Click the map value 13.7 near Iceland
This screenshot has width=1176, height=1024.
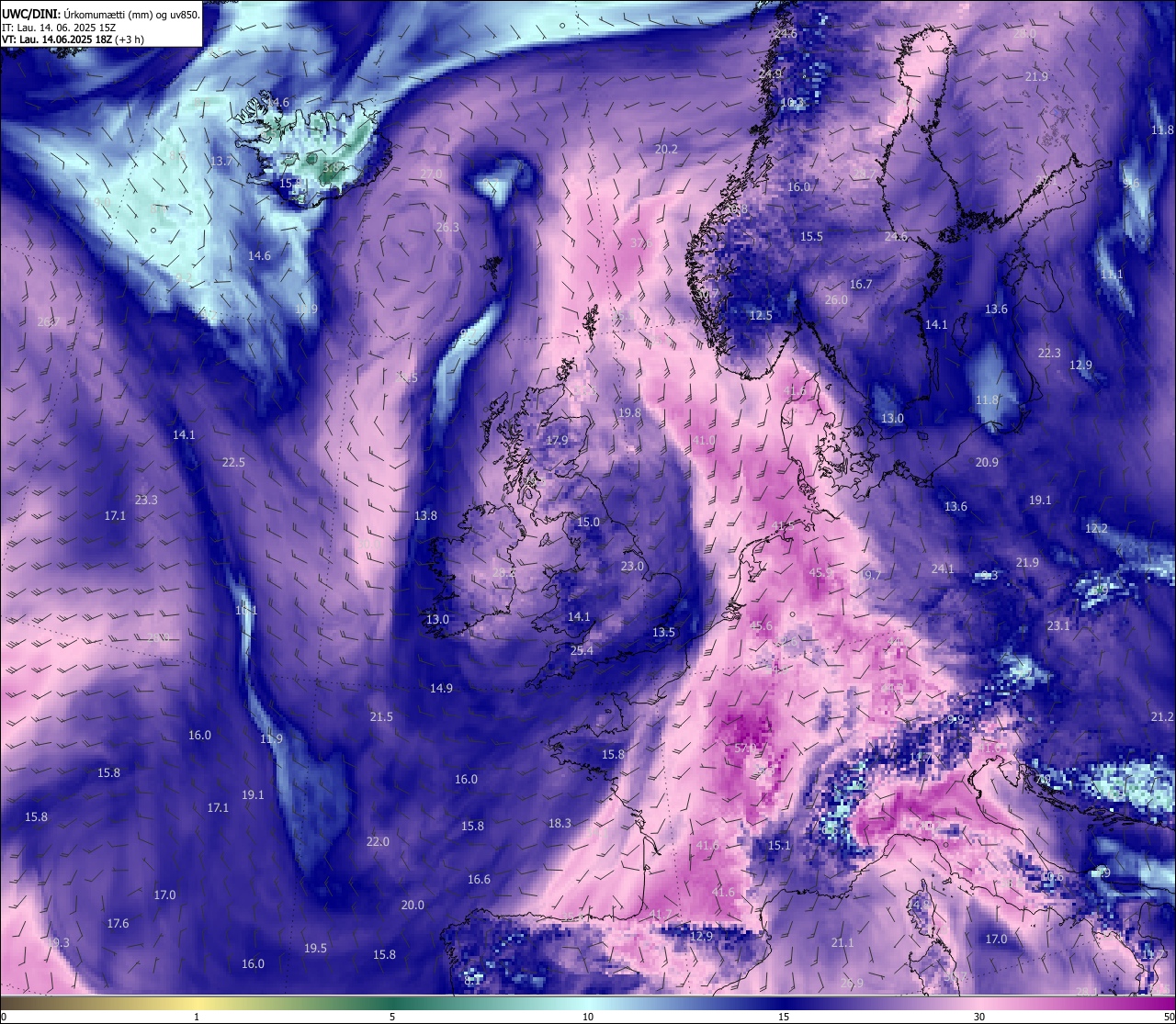221,162
